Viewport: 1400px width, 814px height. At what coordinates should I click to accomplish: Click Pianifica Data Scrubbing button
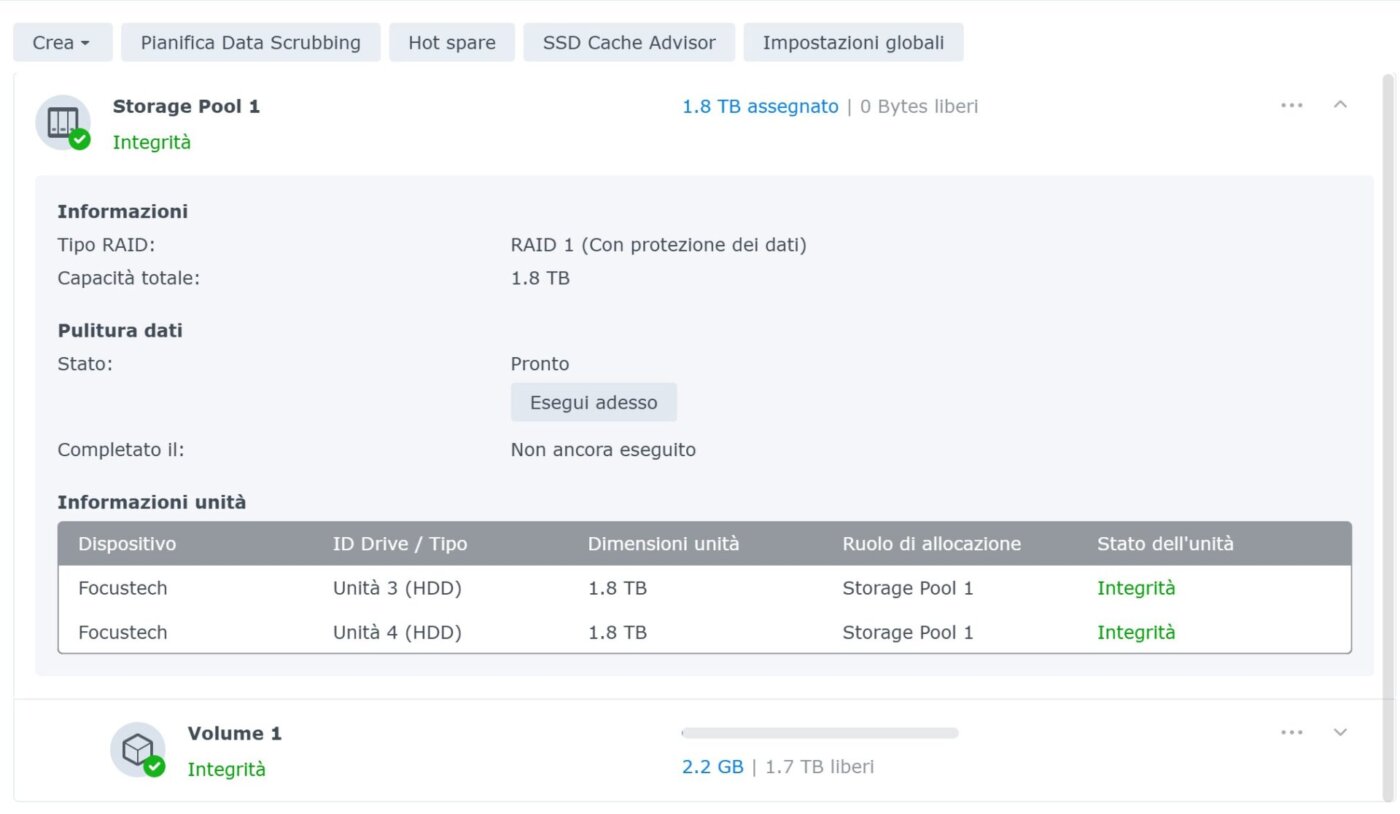tap(250, 43)
